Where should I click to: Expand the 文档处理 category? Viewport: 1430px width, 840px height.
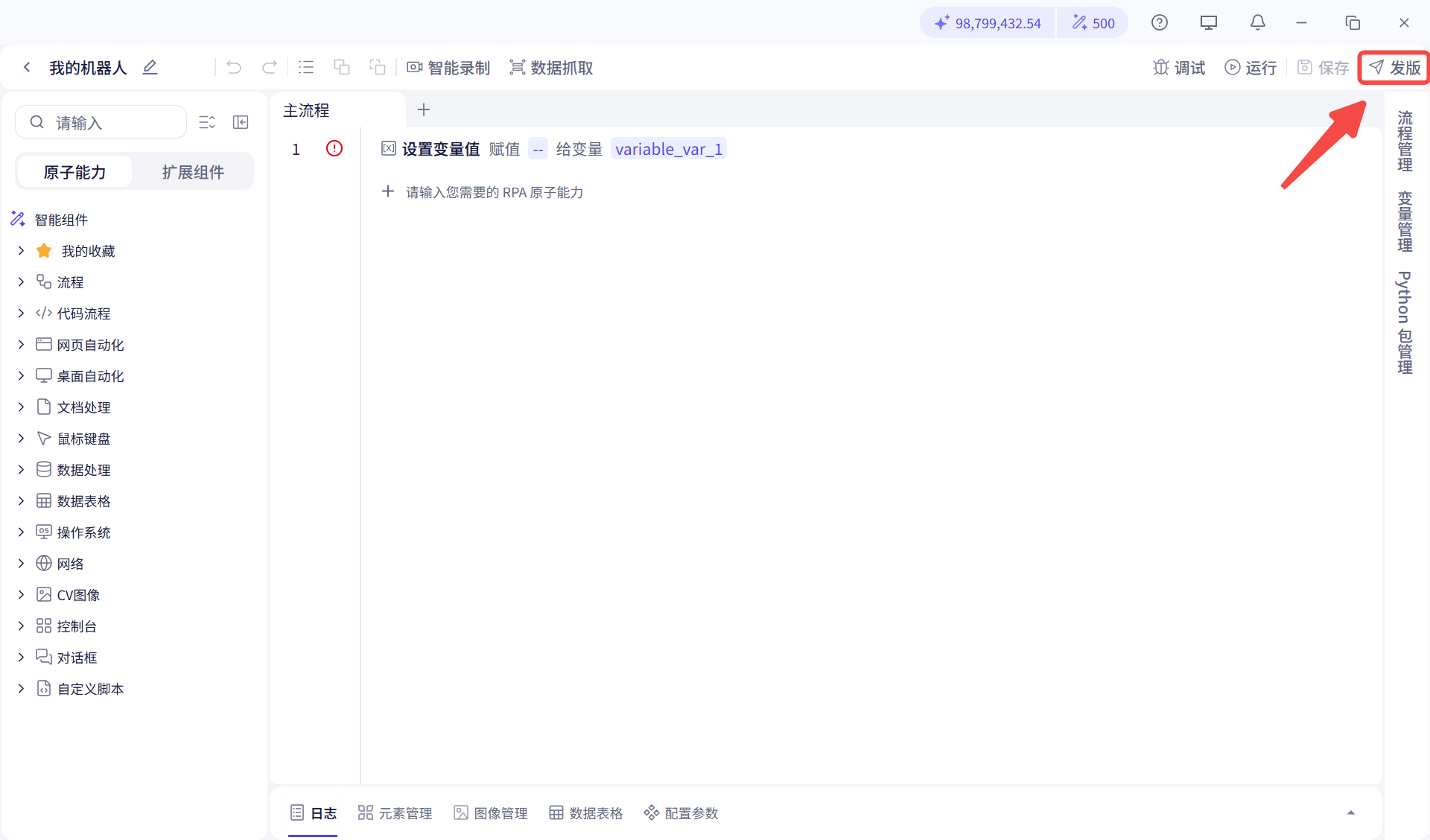coord(21,407)
